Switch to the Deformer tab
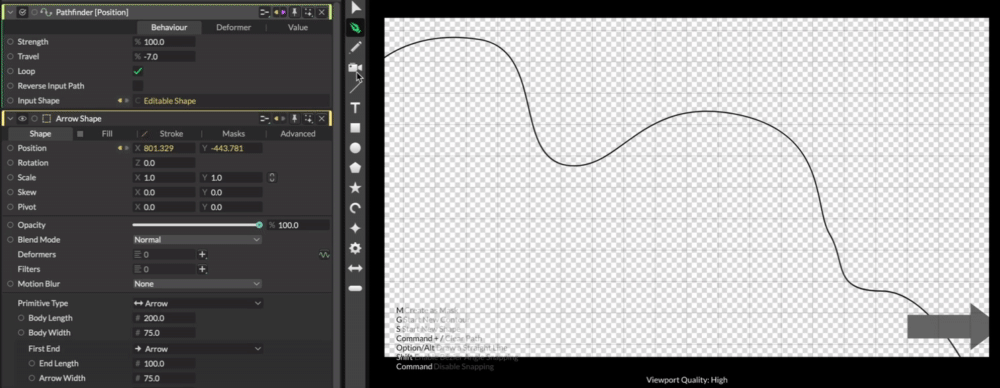1000x388 pixels. point(233,27)
